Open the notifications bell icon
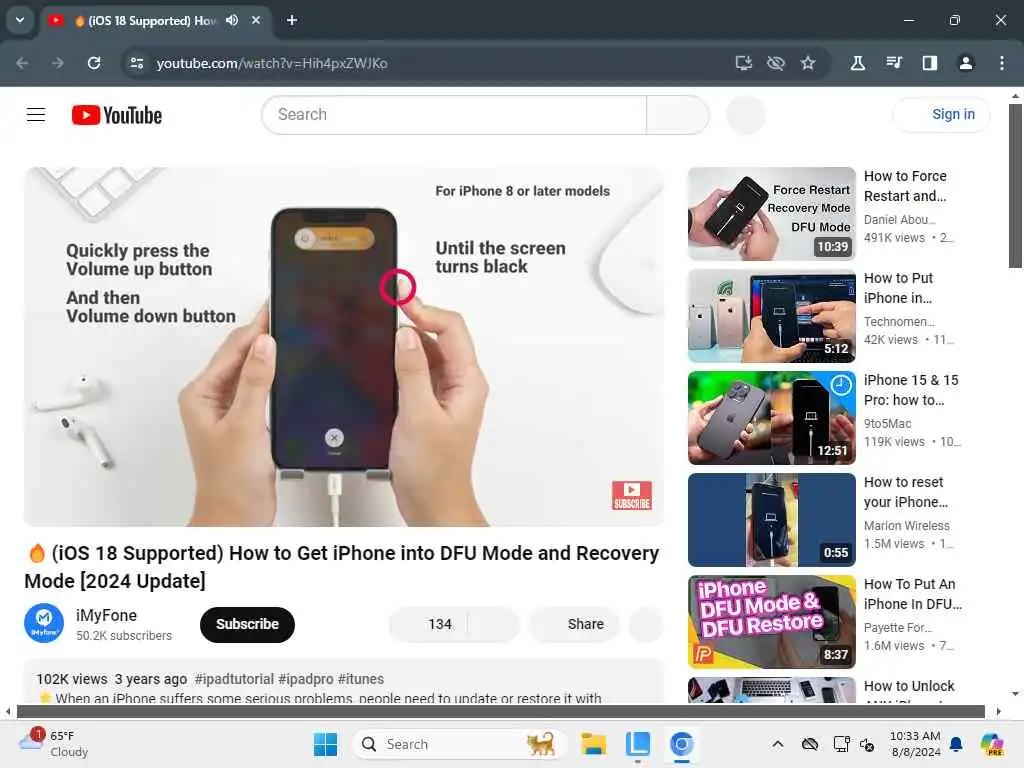This screenshot has height=768, width=1024. 956,744
